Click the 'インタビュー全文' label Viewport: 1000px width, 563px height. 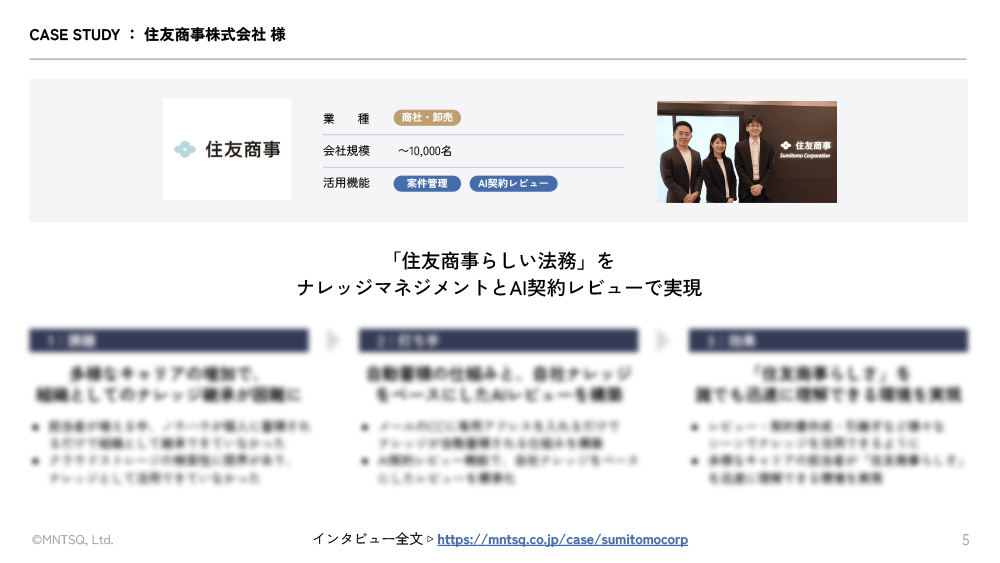[x=368, y=539]
